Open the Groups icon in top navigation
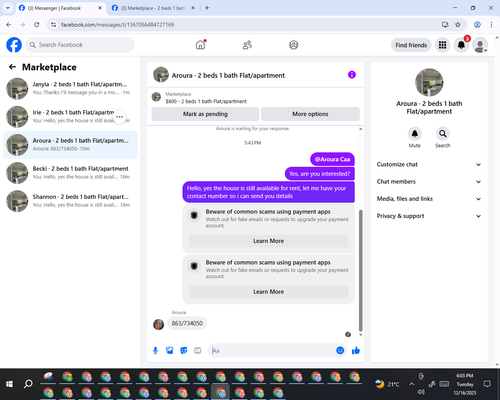This screenshot has width=500, height=400. click(294, 45)
